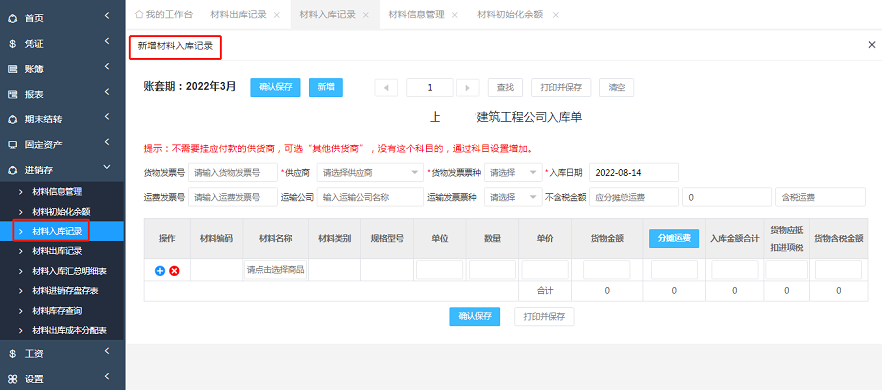
Task: Click the 进销存 icon in sidebar
Action: tap(12, 170)
